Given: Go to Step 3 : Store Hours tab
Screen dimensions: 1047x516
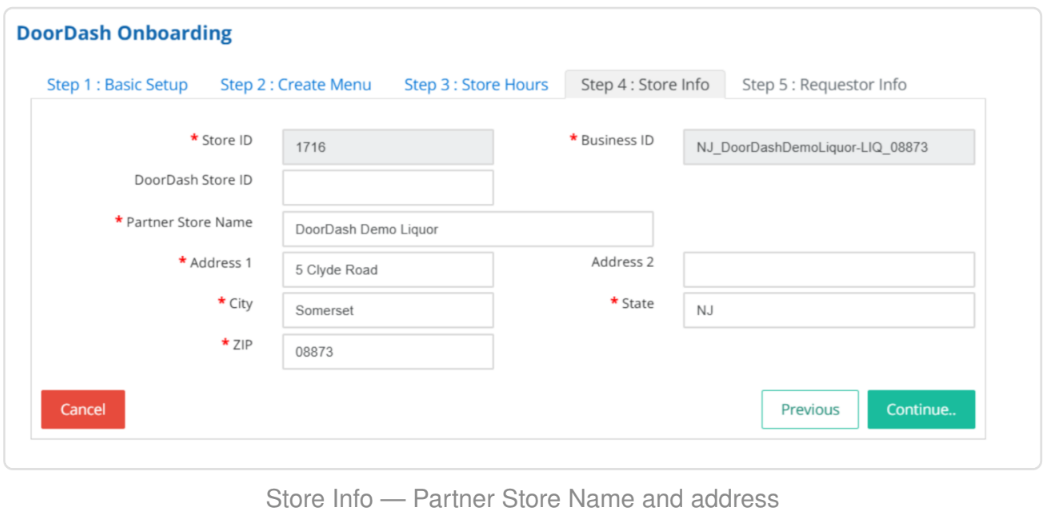Looking at the screenshot, I should tap(476, 85).
